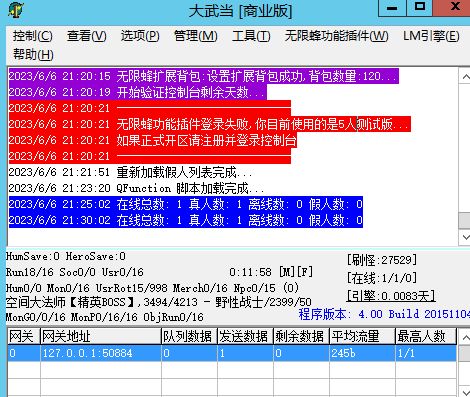The height and width of the screenshot is (397, 470).
Task: Open the 查看(V) menu
Action: (x=87, y=36)
